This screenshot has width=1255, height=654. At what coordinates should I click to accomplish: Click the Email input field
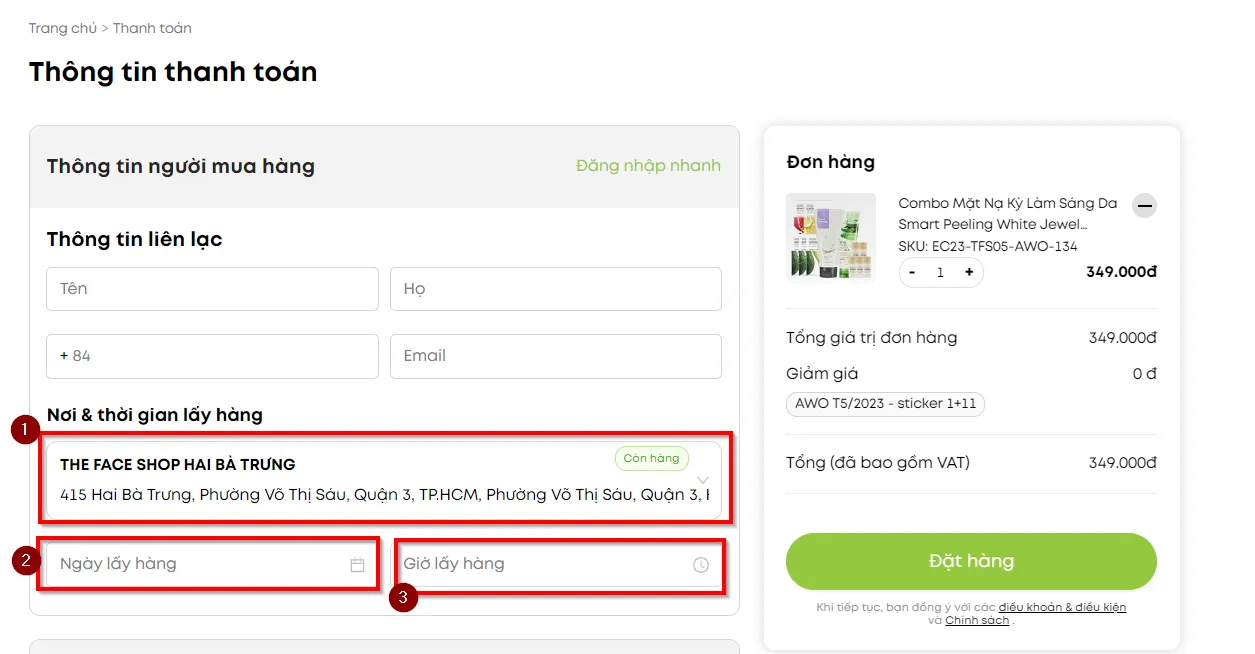[556, 356]
